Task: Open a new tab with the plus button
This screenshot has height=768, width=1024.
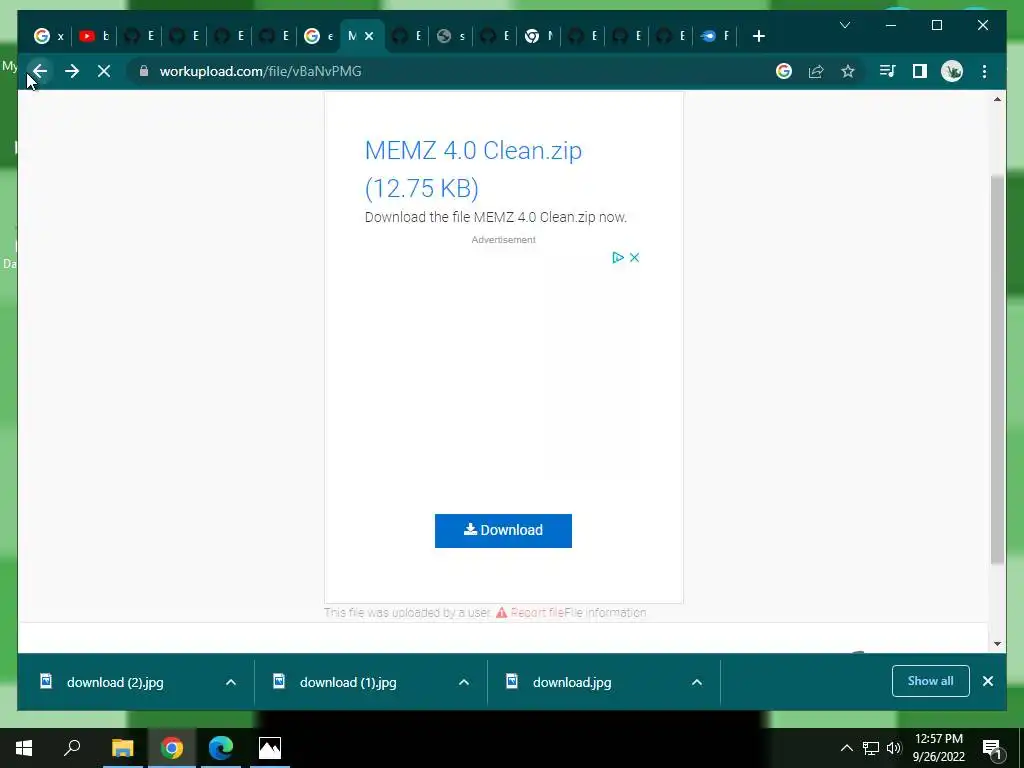Action: [758, 36]
